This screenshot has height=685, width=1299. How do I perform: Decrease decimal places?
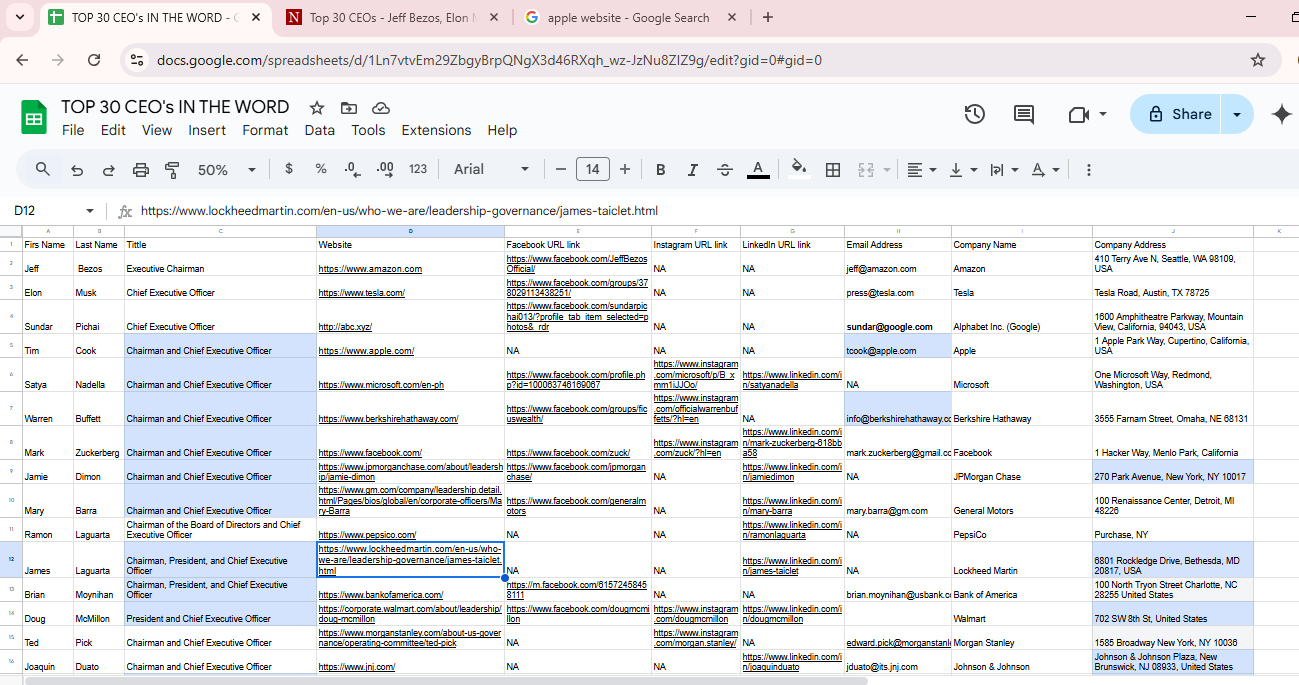(352, 169)
